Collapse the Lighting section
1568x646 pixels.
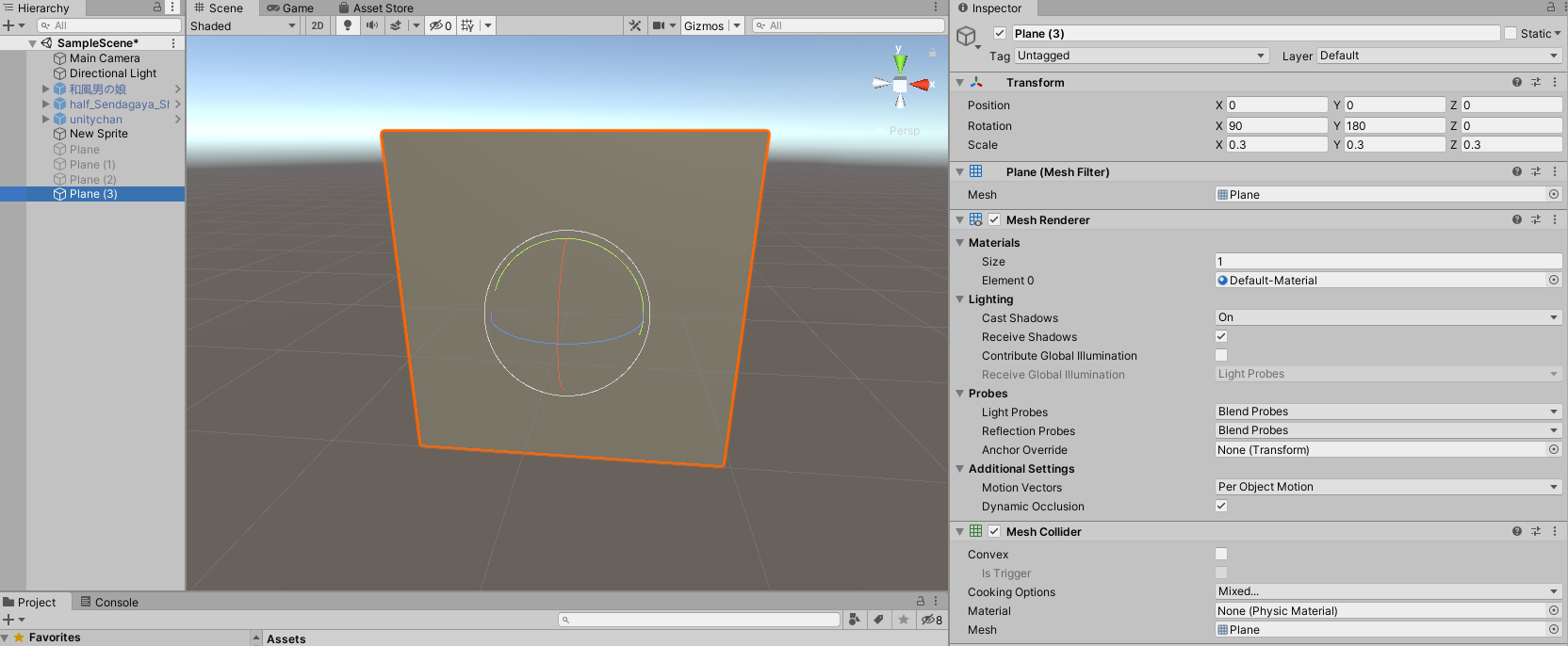(x=960, y=299)
